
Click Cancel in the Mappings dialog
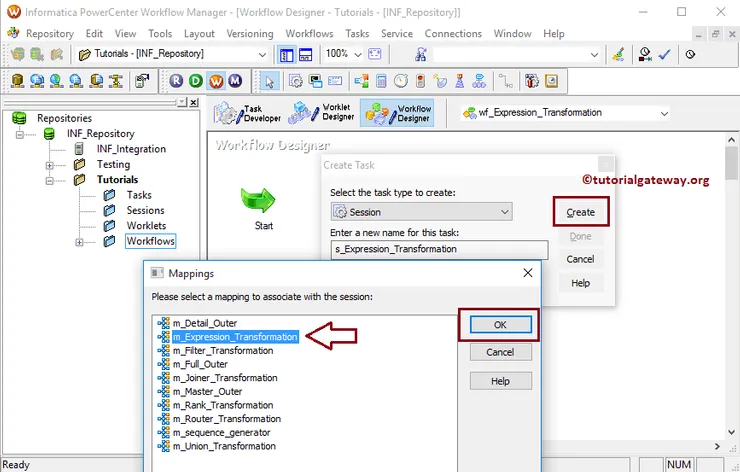[500, 352]
